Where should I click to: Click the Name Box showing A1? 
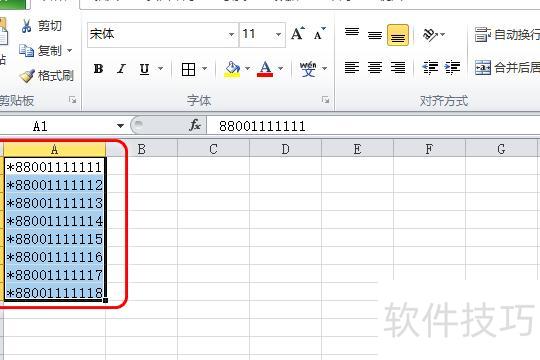(57, 126)
